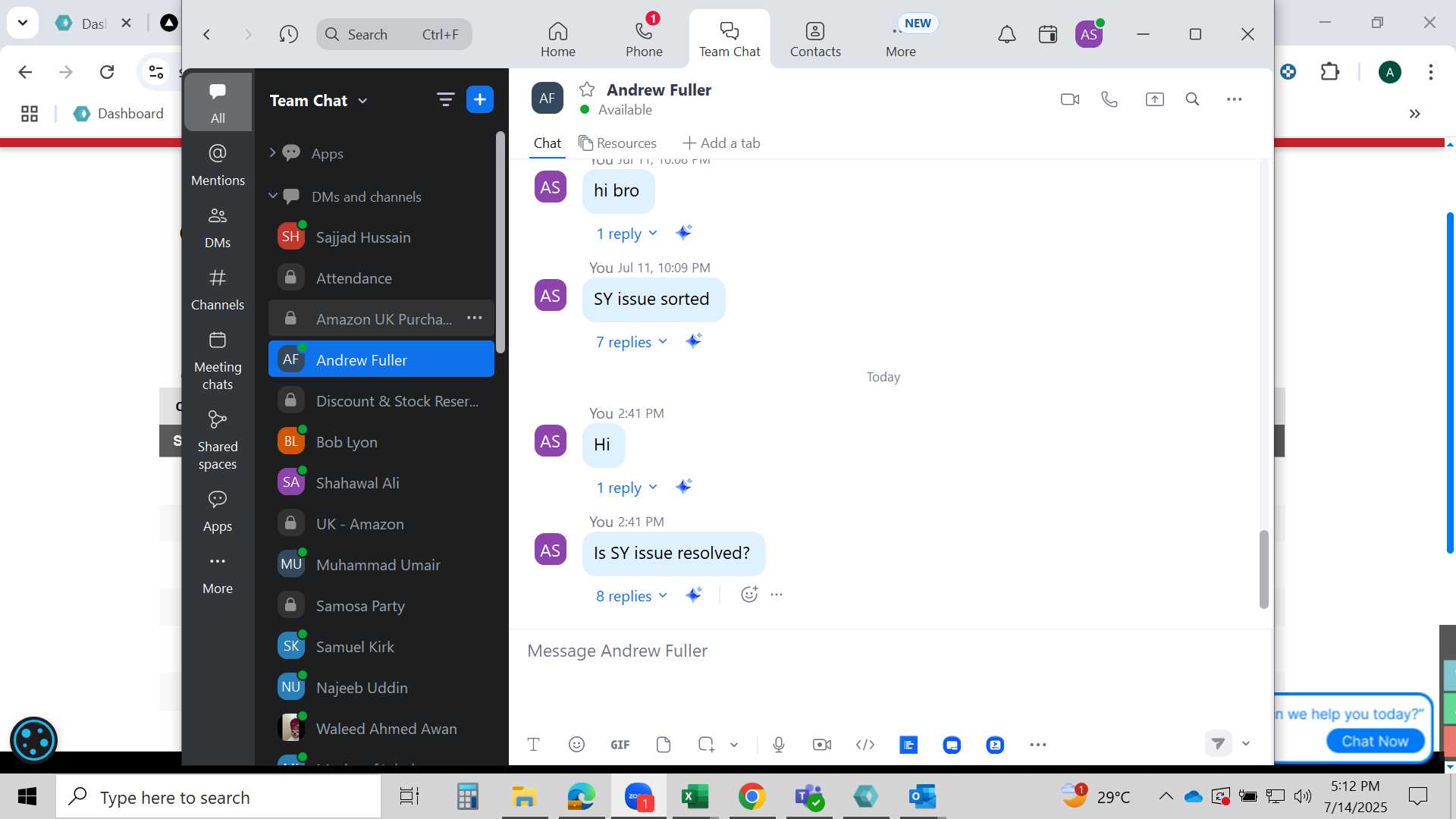Record a video message
The height and width of the screenshot is (819, 1456).
[x=821, y=745]
